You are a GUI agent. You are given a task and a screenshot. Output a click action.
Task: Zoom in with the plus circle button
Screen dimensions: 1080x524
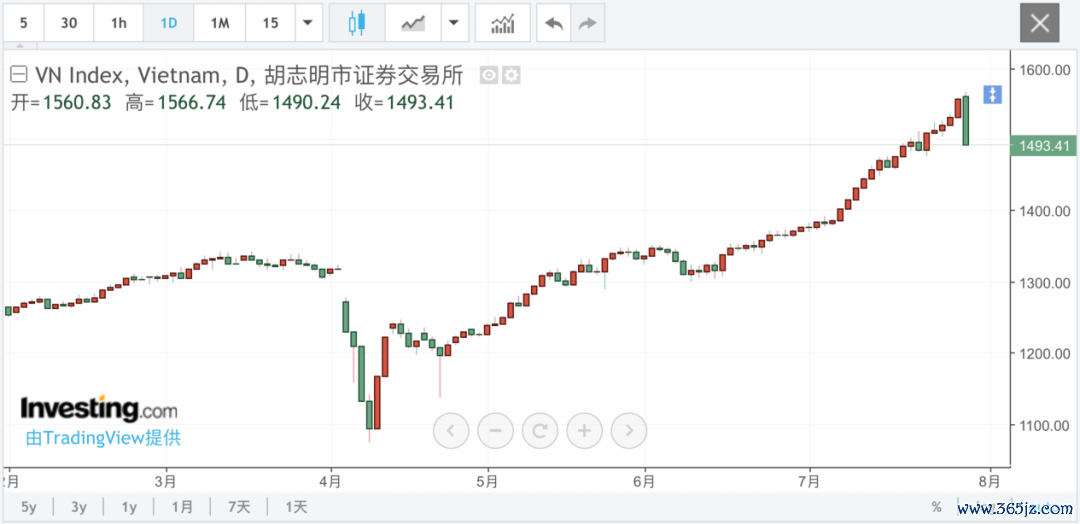click(x=584, y=431)
